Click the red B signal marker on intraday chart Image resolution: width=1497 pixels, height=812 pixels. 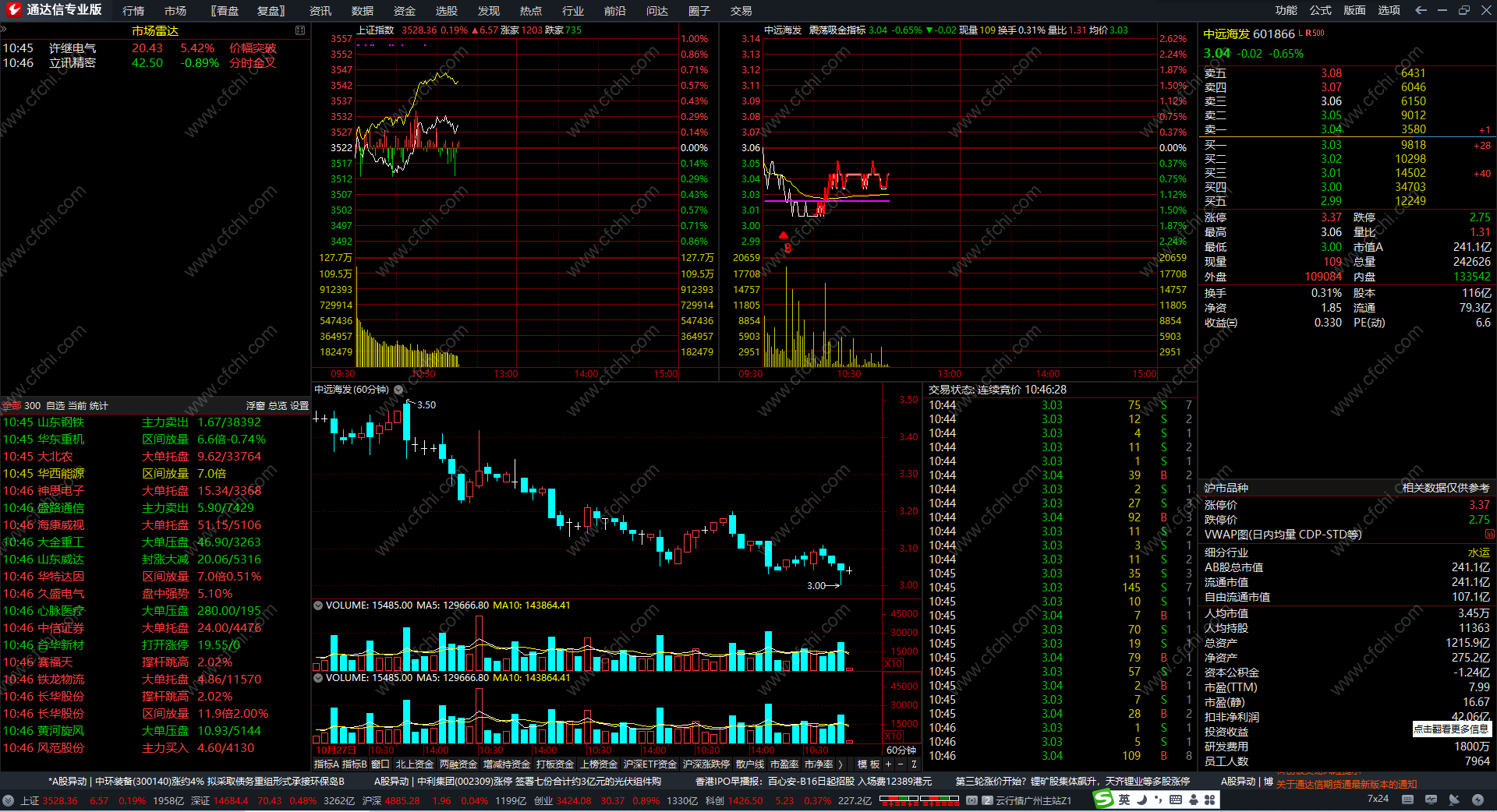(787, 248)
